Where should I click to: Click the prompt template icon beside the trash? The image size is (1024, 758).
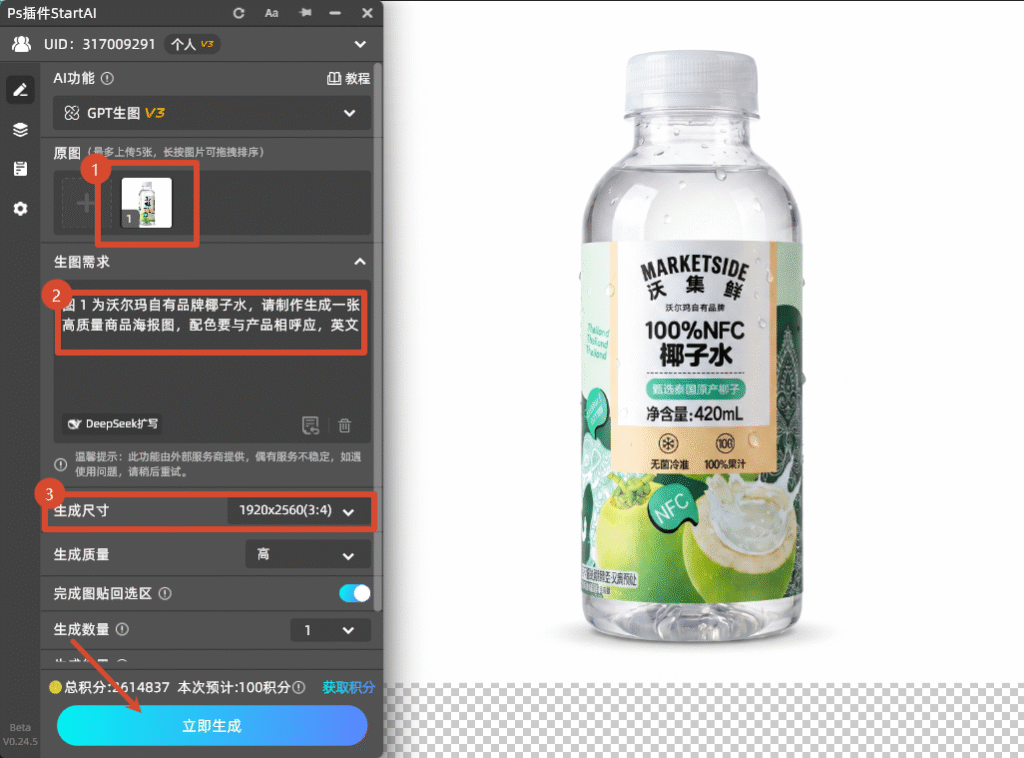(x=310, y=425)
